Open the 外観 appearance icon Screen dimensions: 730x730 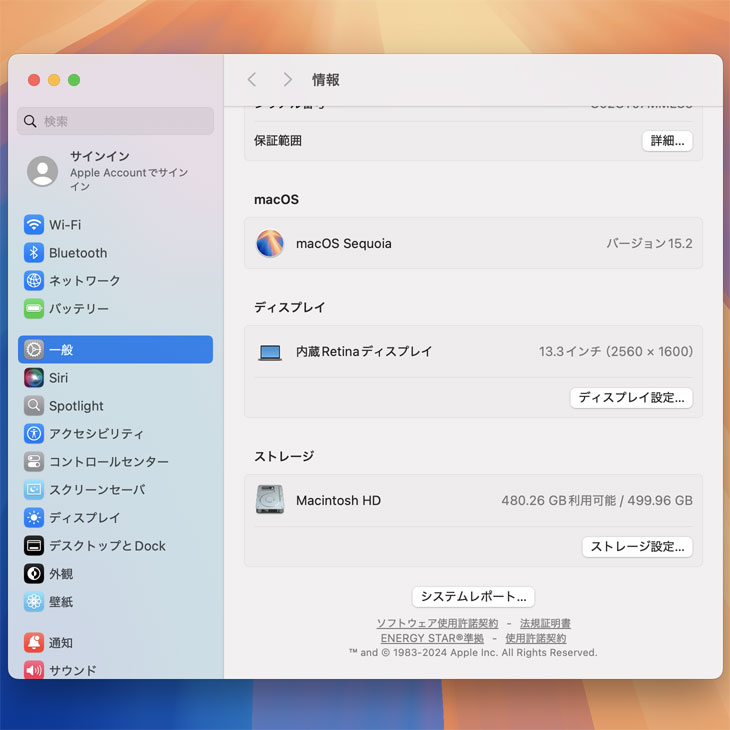click(34, 574)
